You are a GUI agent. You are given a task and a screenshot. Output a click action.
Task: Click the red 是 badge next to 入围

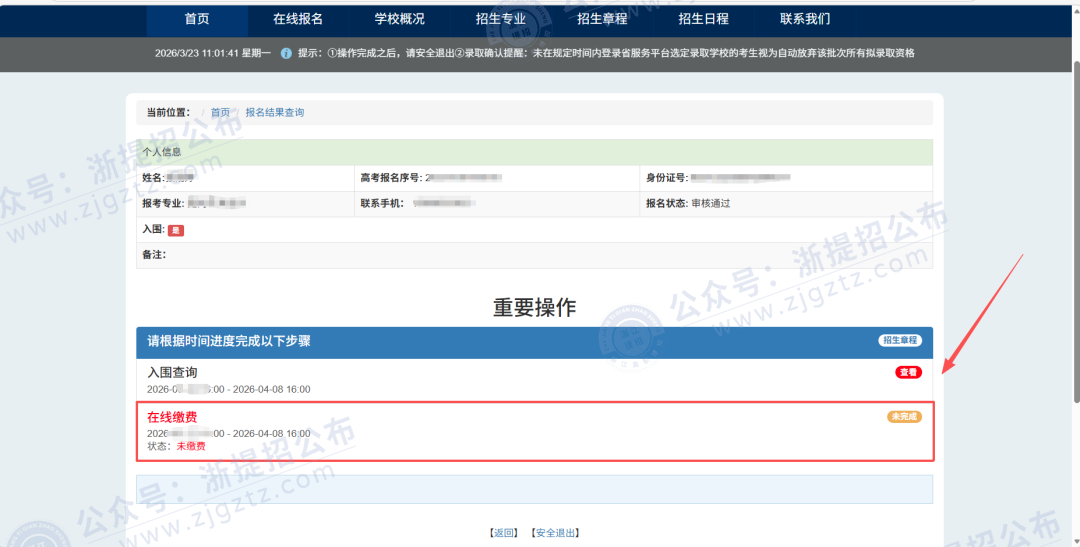pos(176,230)
